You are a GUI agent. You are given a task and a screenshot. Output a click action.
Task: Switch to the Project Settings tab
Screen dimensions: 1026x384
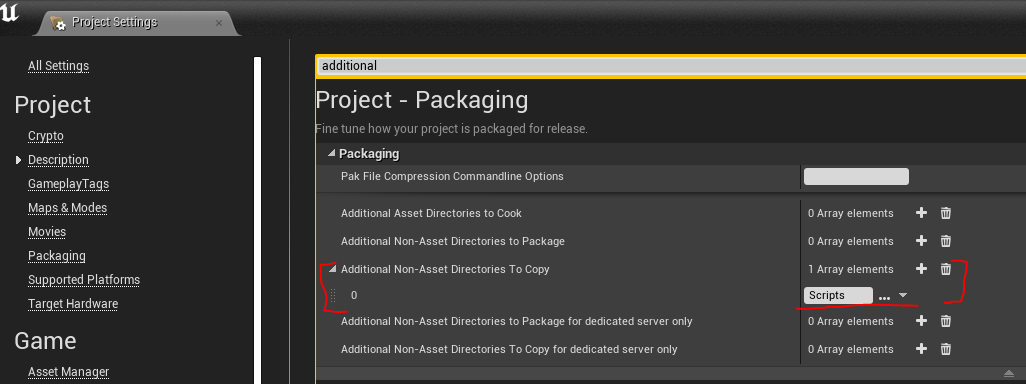point(115,22)
